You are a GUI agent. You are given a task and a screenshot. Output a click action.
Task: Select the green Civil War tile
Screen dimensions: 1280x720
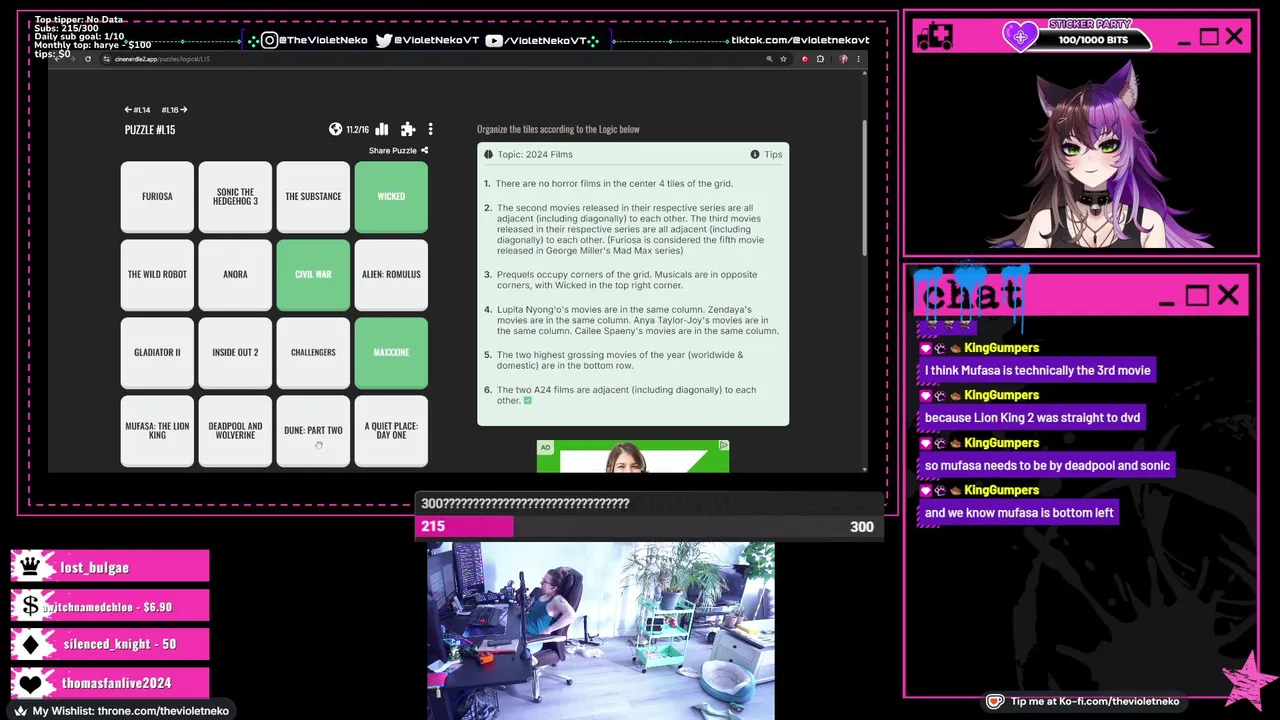(313, 274)
